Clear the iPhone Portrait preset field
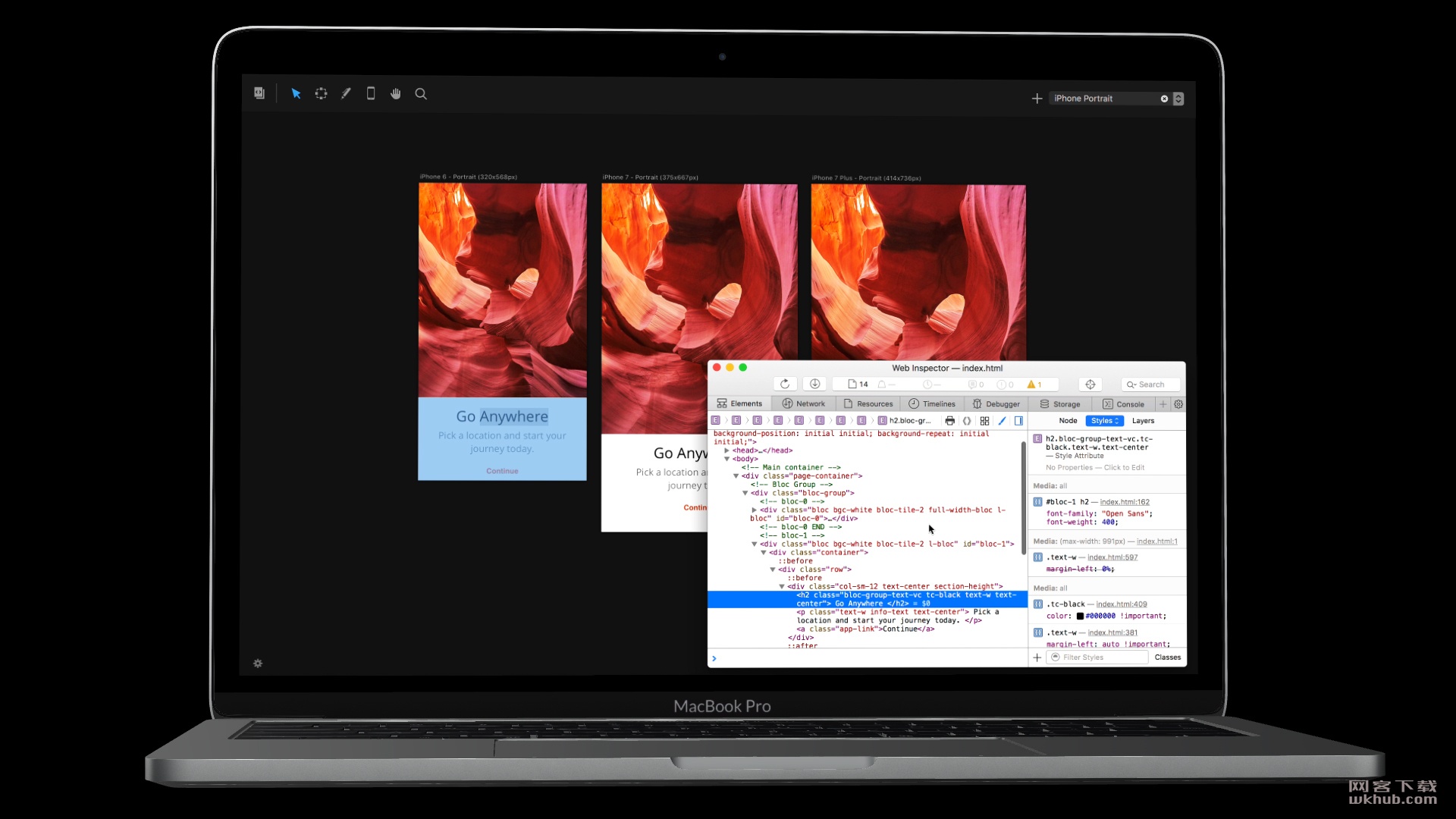Viewport: 1456px width, 819px height. (1164, 99)
